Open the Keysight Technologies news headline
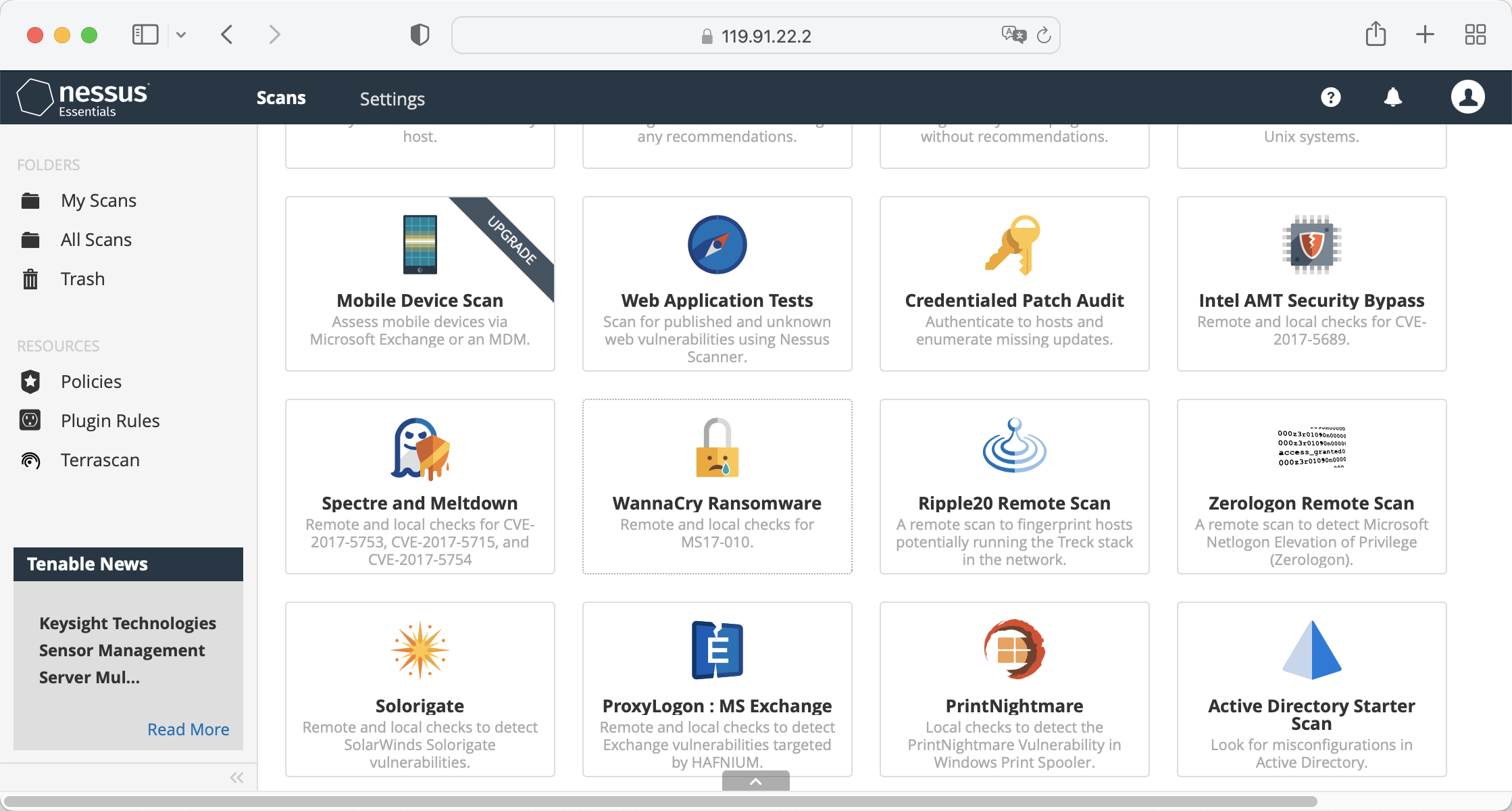Viewport: 1512px width, 811px height. pos(128,650)
